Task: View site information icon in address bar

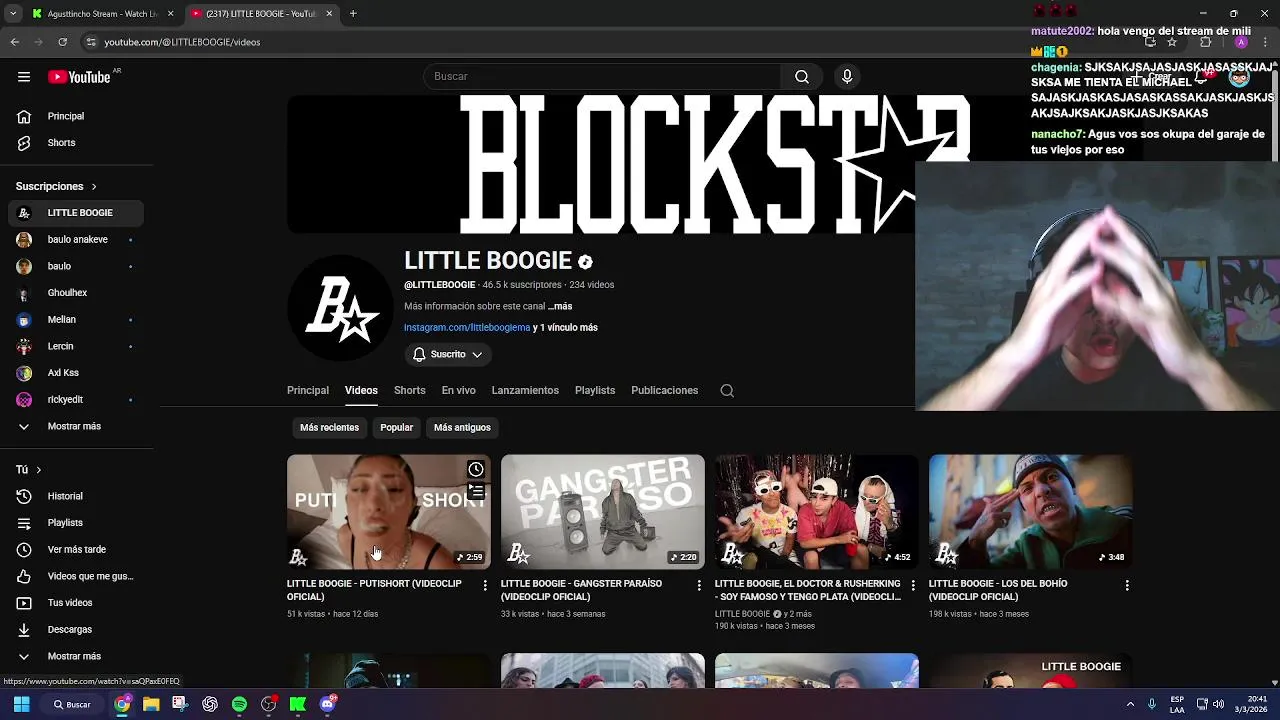Action: [x=91, y=42]
